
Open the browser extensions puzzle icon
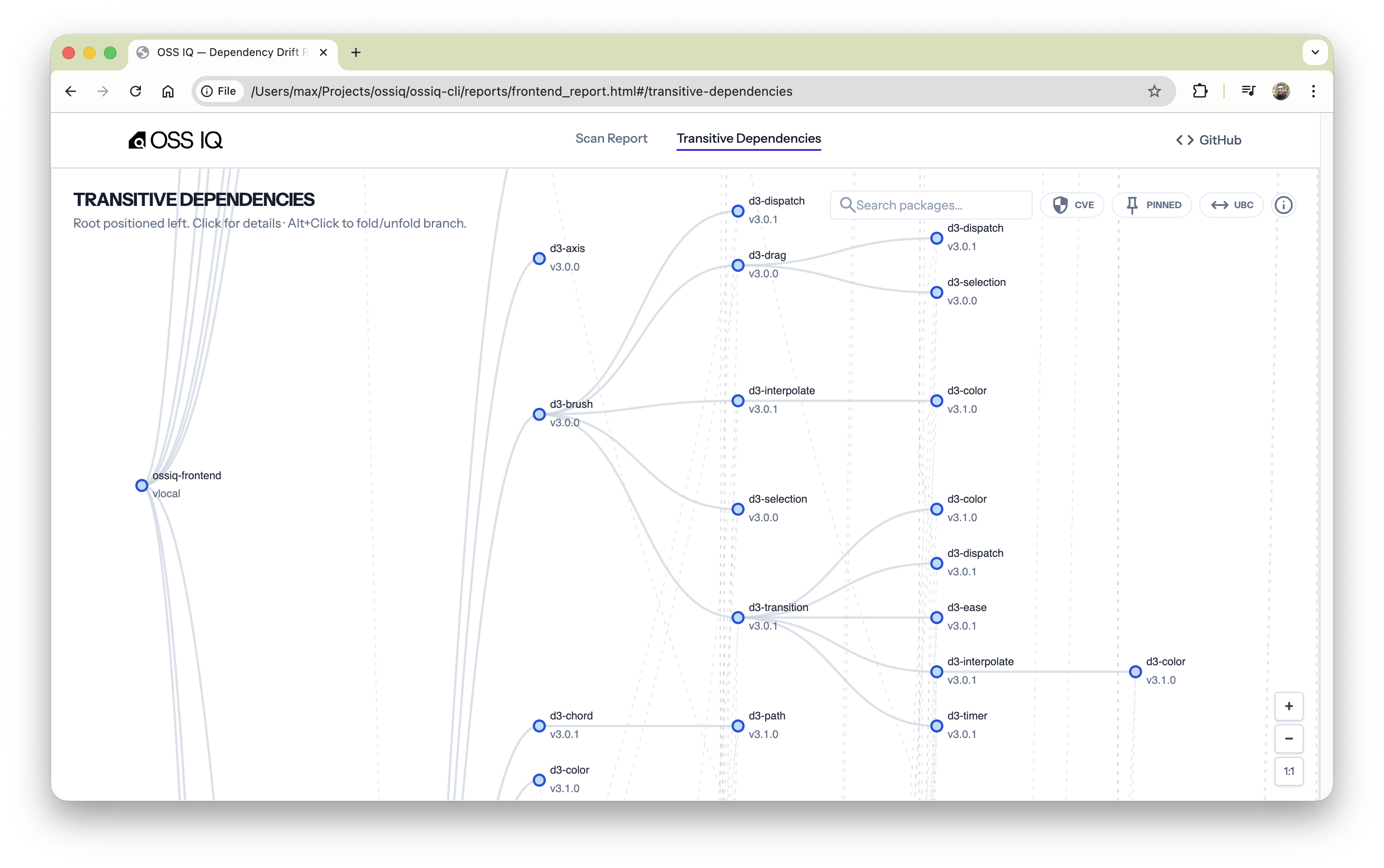(1200, 91)
